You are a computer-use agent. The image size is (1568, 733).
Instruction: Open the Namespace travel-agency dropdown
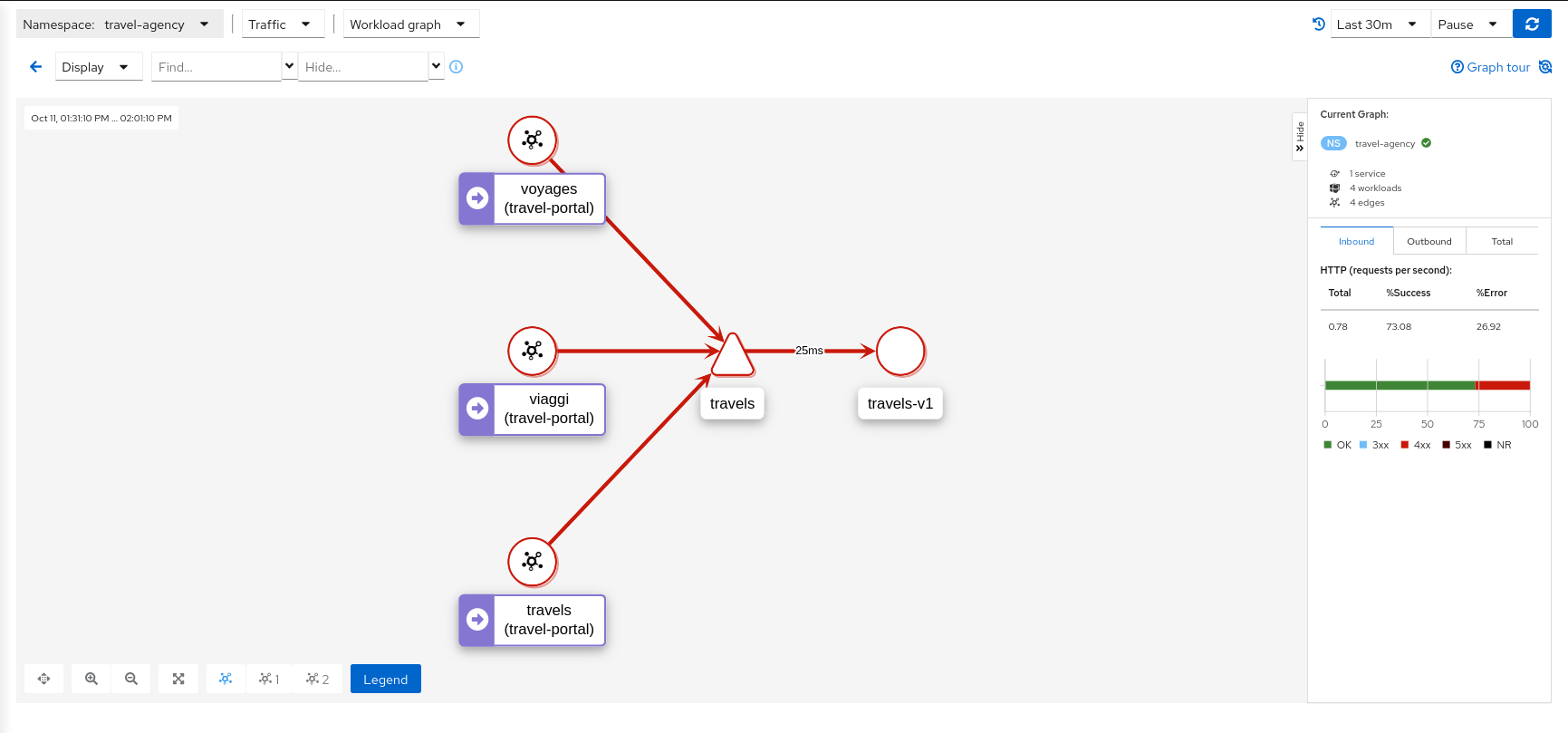(120, 24)
